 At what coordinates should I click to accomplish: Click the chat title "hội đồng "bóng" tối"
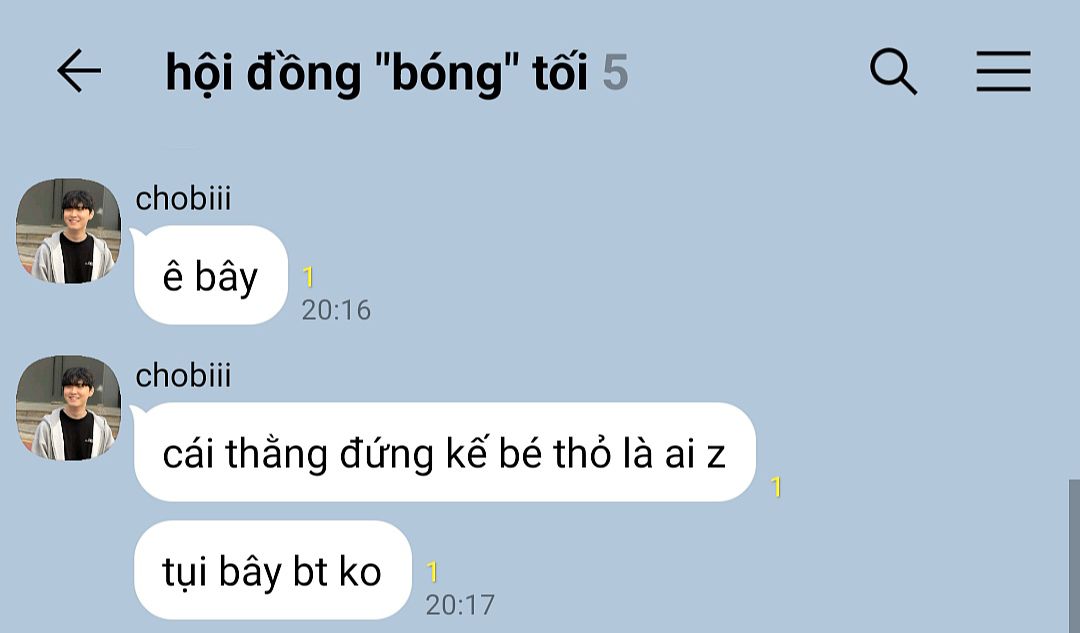click(377, 72)
